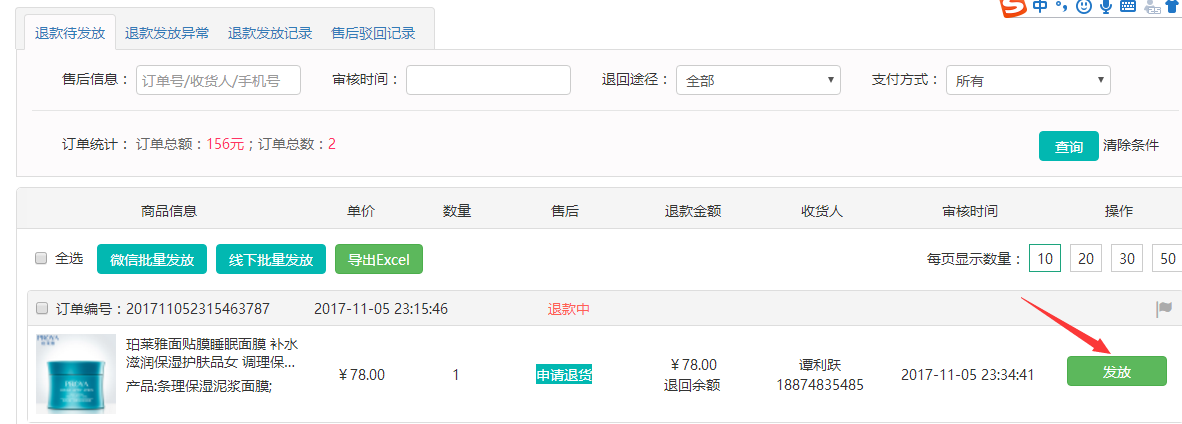Image resolution: width=1182 pixels, height=424 pixels.
Task: Click the shirt skin icon
Action: (1172, 7)
